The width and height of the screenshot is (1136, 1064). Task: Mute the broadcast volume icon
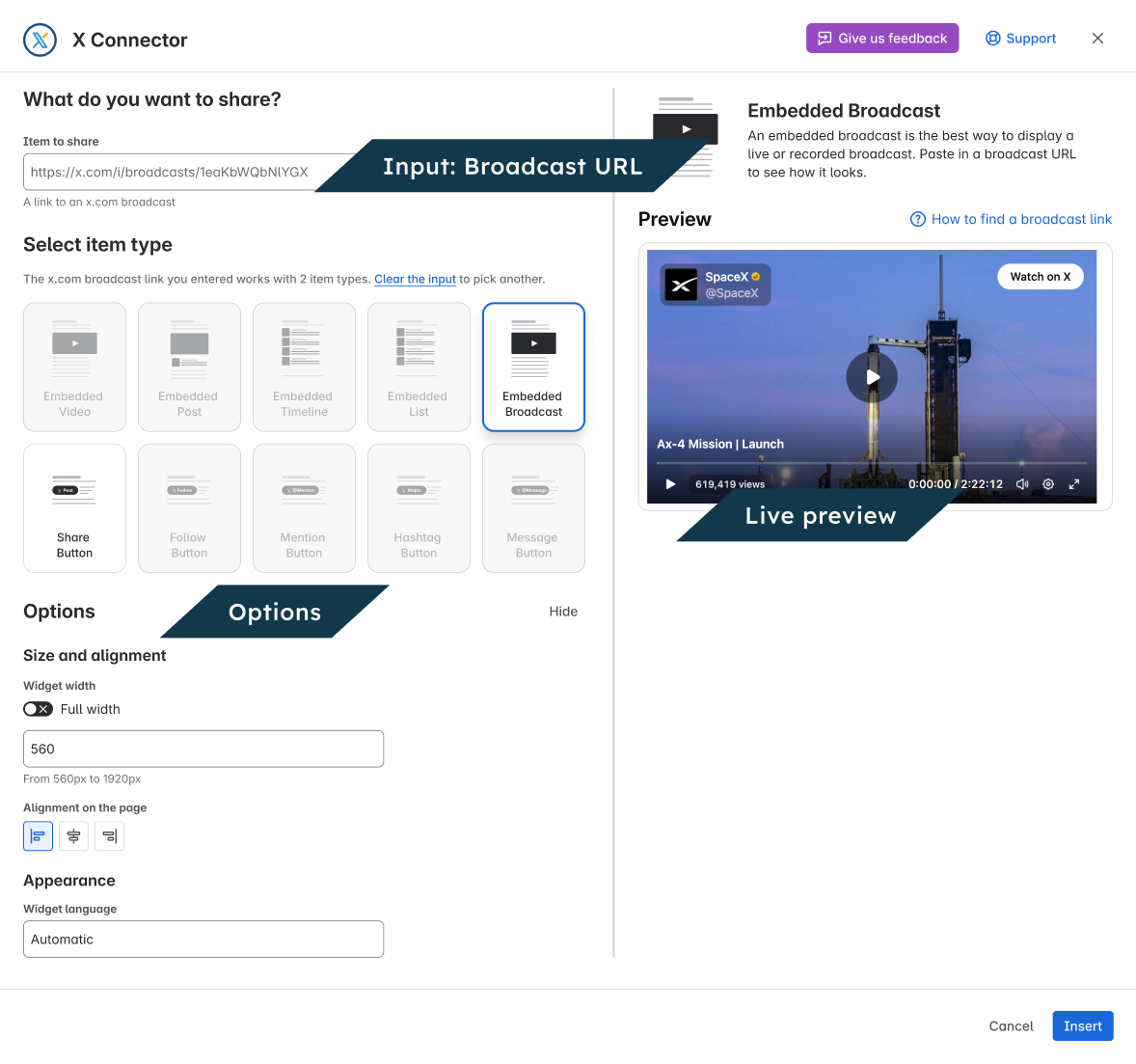coord(1021,484)
